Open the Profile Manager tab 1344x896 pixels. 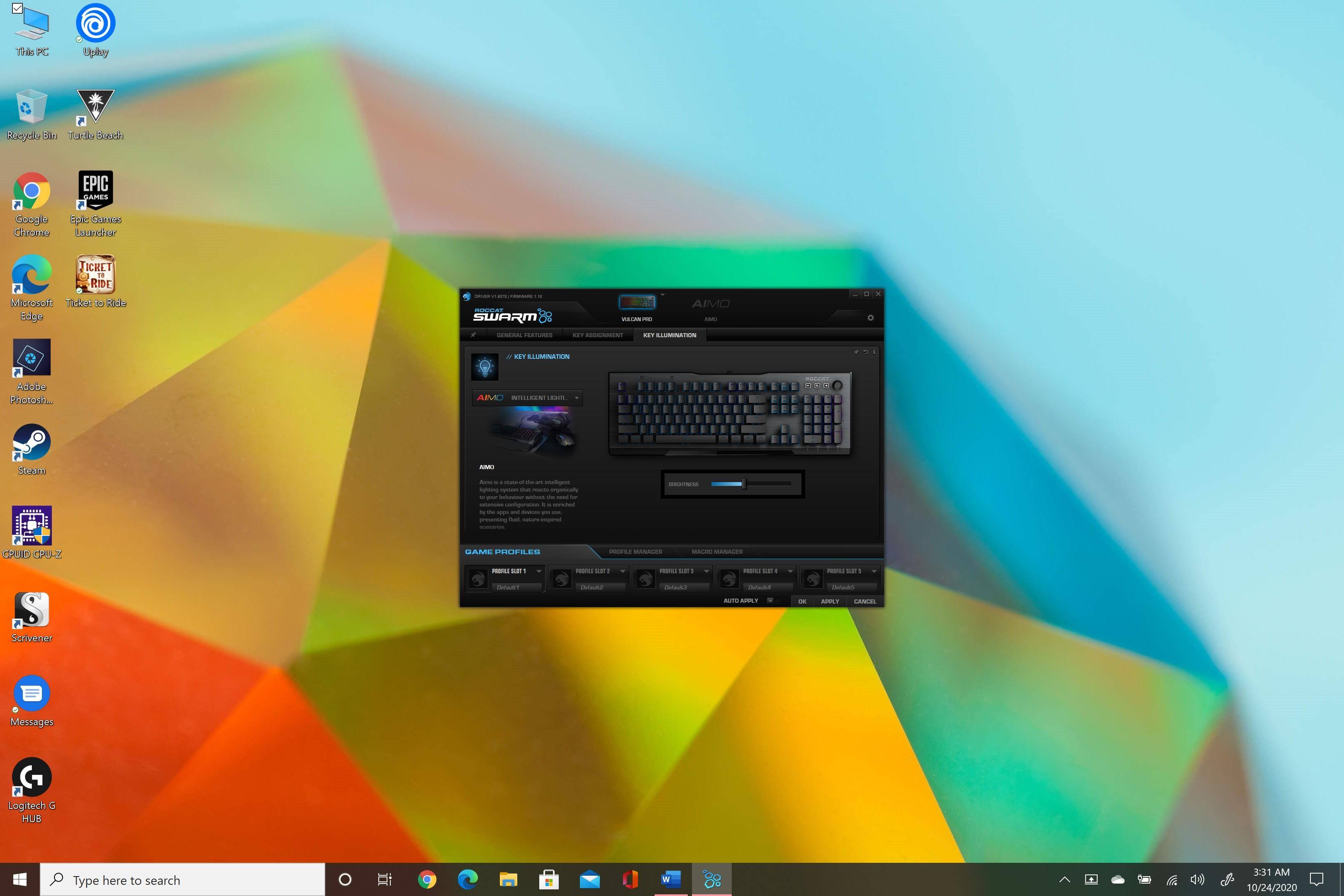pyautogui.click(x=635, y=551)
